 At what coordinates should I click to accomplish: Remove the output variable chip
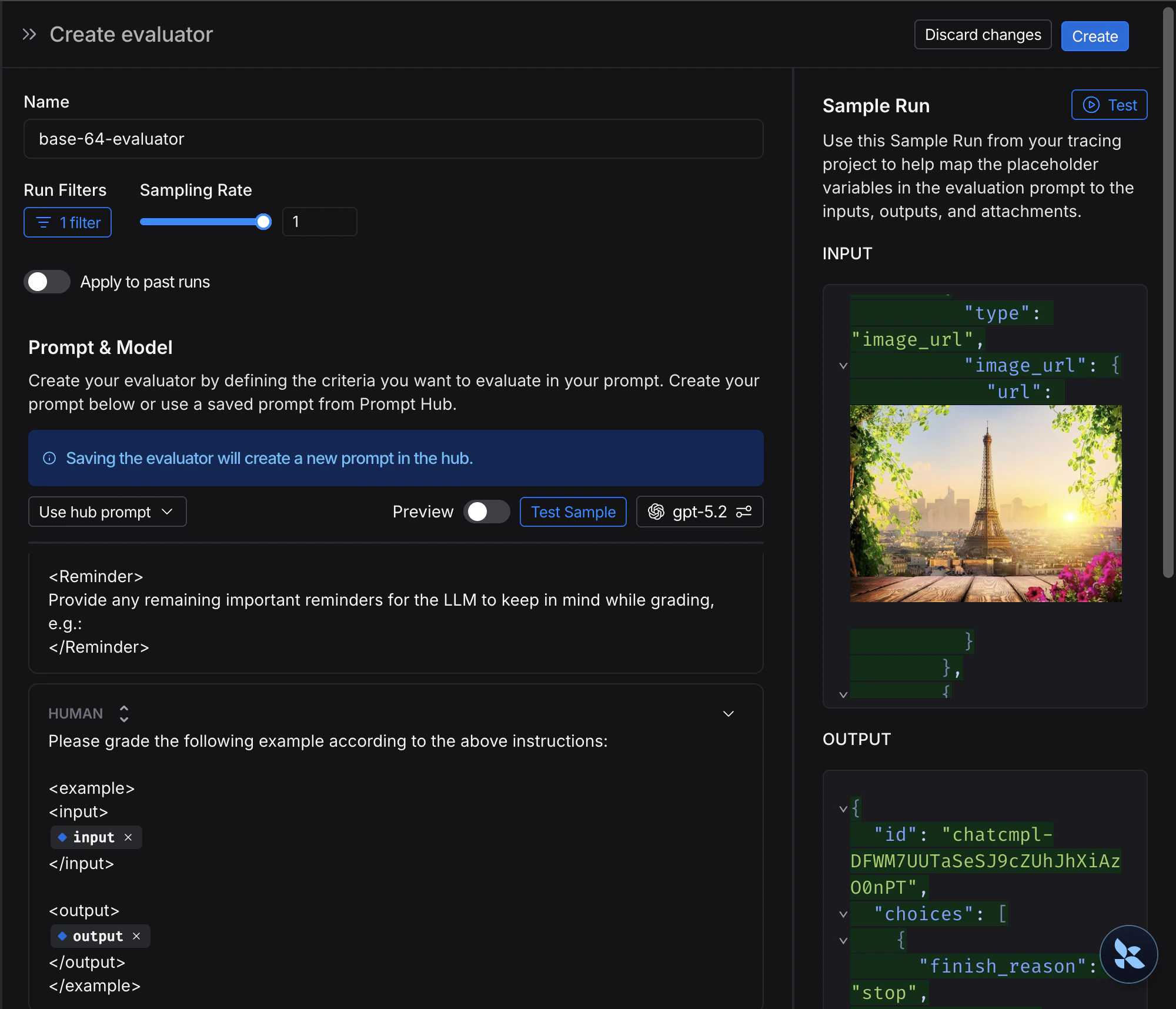click(136, 936)
